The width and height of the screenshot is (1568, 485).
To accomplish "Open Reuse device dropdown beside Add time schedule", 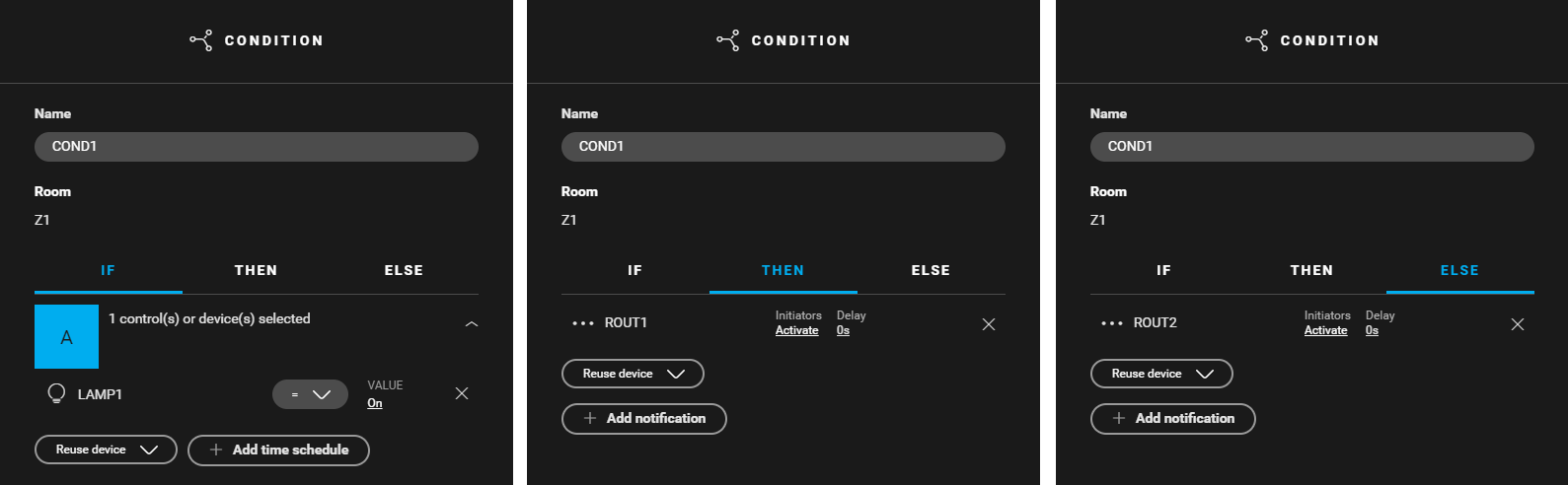I will coord(106,450).
